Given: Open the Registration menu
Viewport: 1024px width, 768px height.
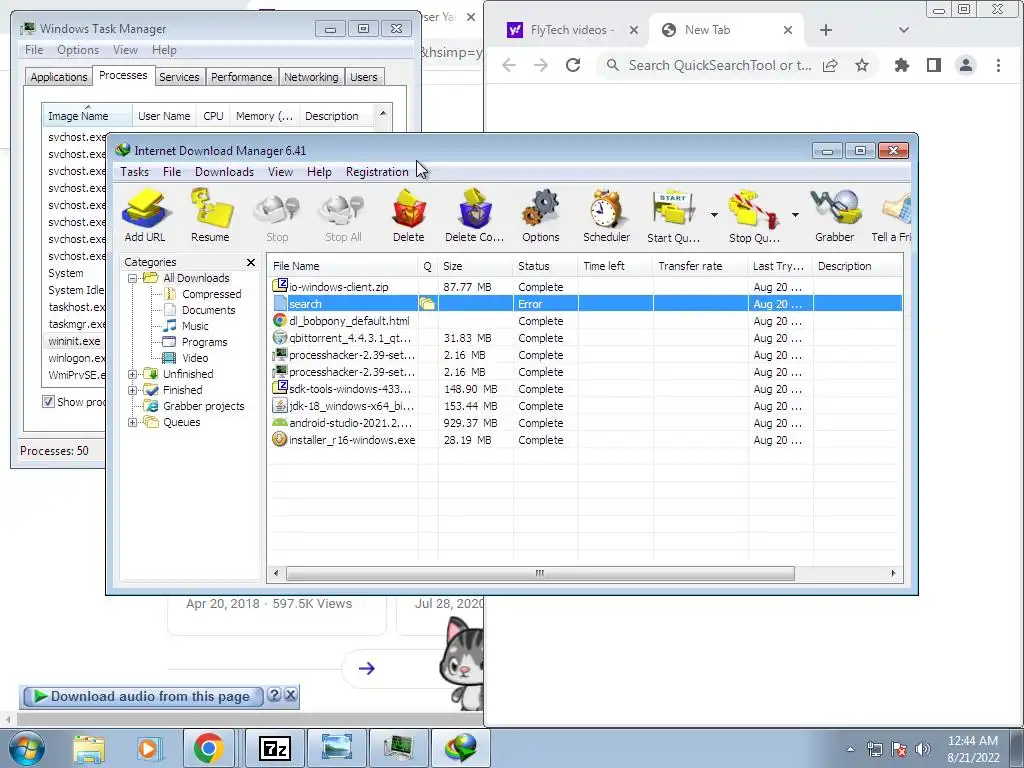Looking at the screenshot, I should (377, 172).
